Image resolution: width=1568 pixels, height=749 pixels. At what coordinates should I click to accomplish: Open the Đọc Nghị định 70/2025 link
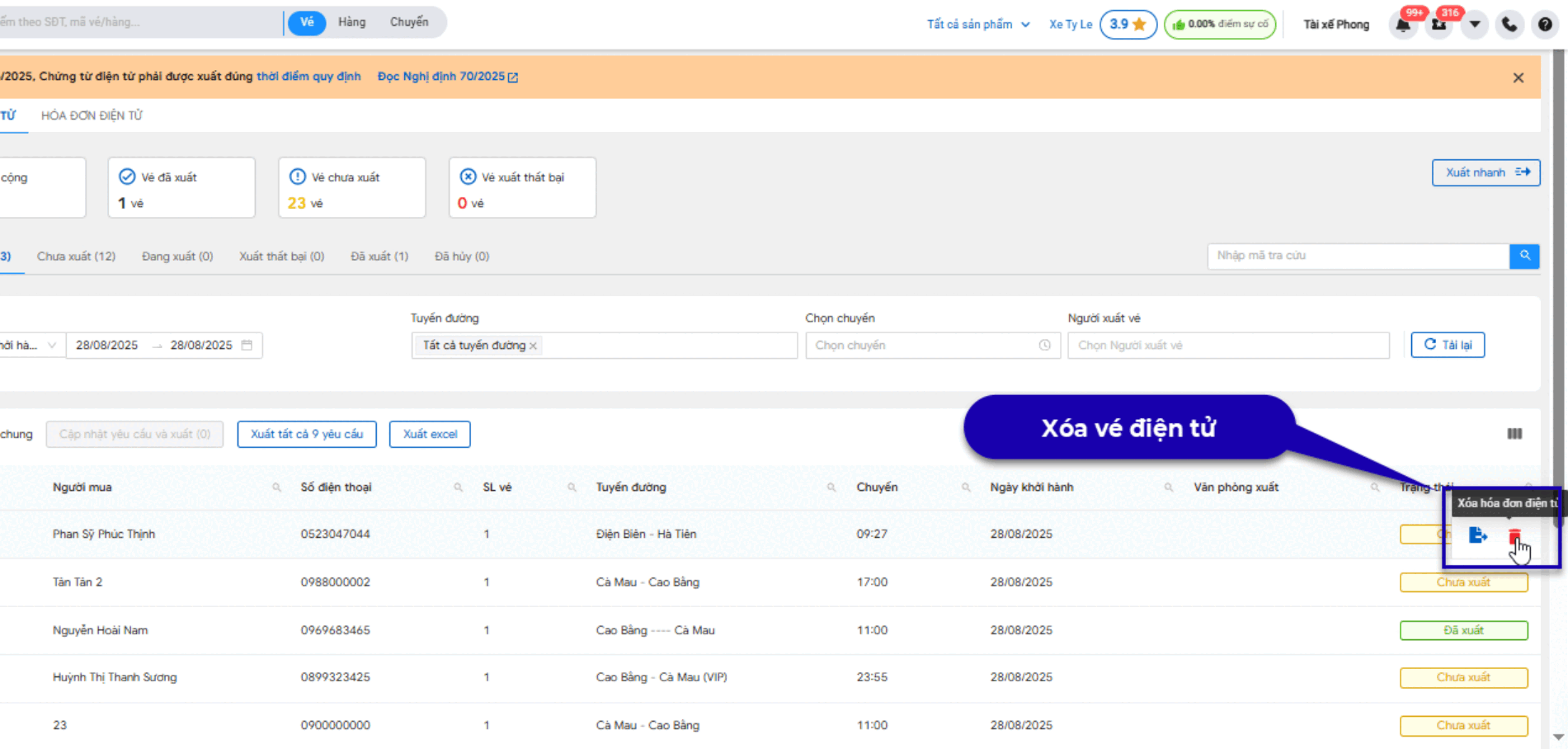[x=447, y=77]
